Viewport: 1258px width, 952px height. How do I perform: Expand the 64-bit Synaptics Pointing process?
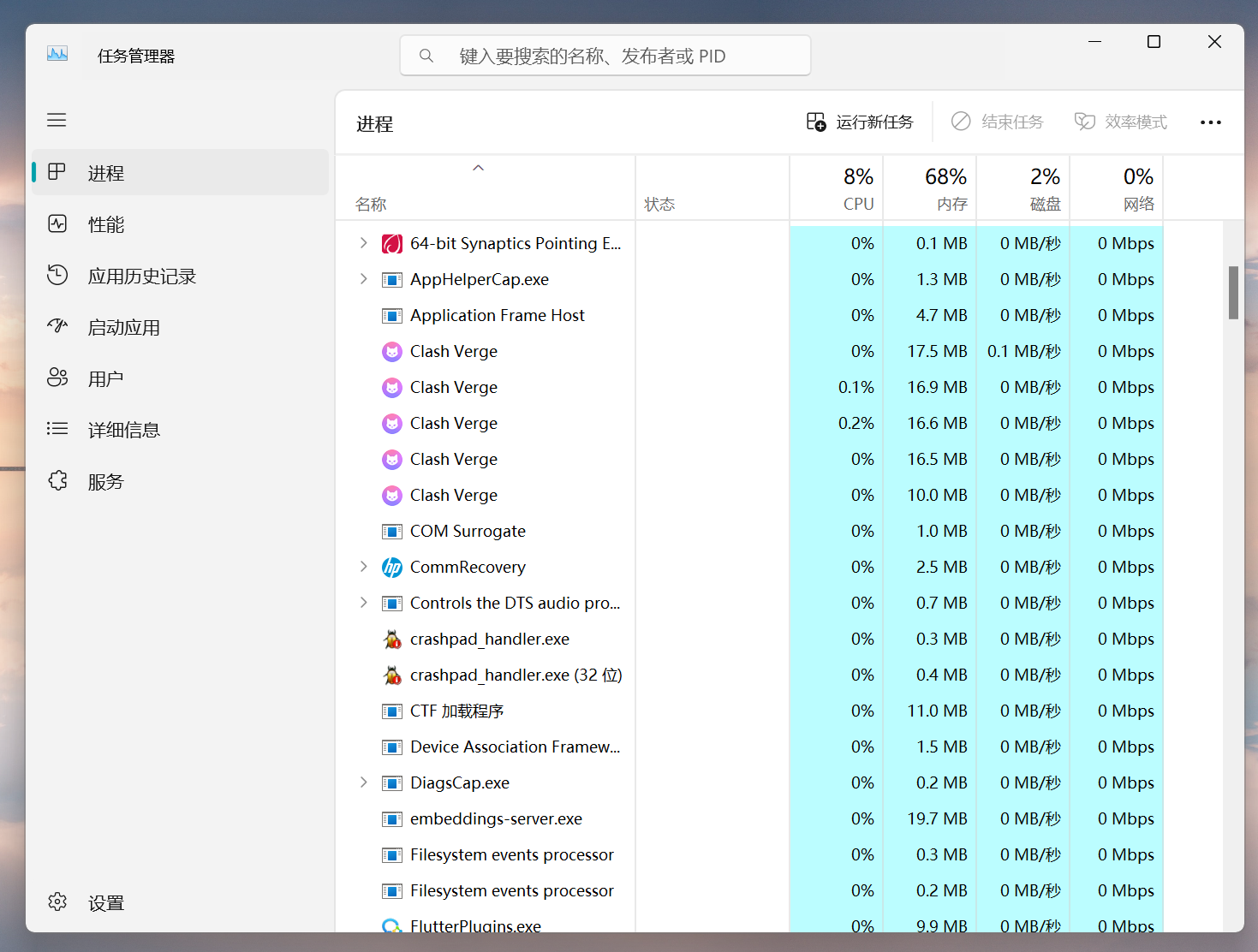point(363,243)
